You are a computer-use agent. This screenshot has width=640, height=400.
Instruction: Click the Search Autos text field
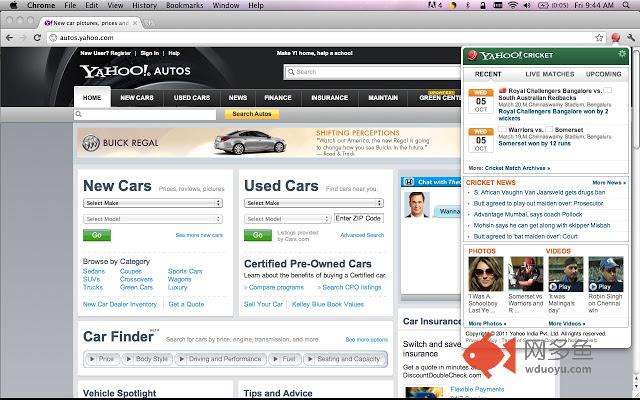(145, 114)
